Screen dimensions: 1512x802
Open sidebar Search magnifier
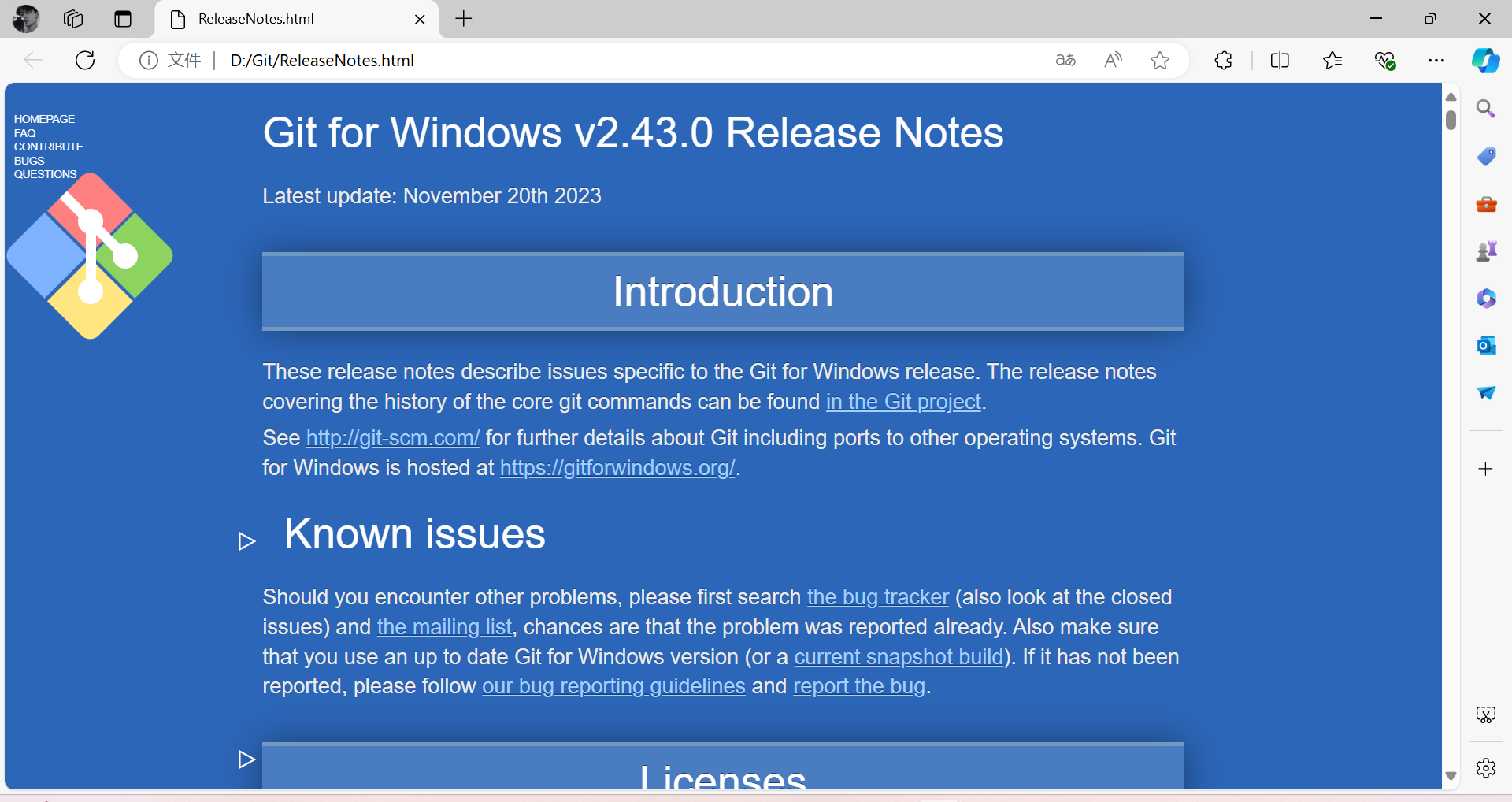tap(1486, 109)
